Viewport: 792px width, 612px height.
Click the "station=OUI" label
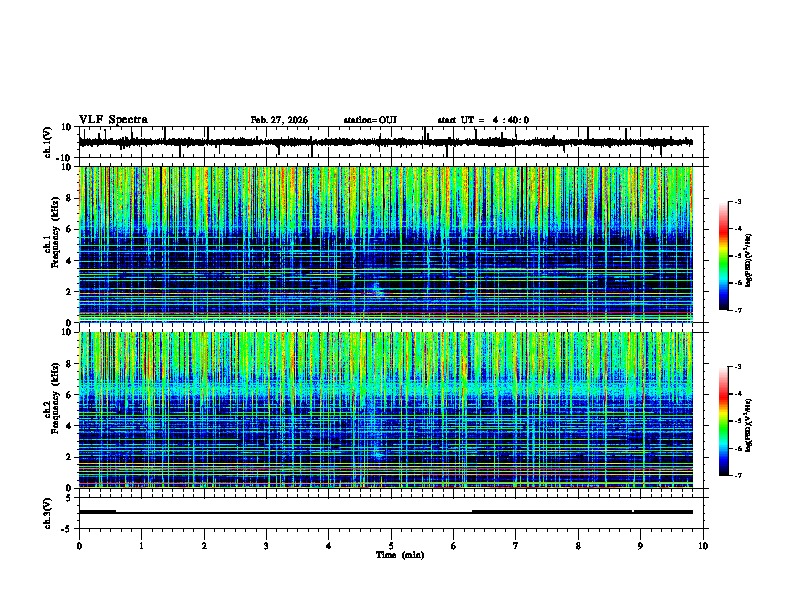pos(370,120)
